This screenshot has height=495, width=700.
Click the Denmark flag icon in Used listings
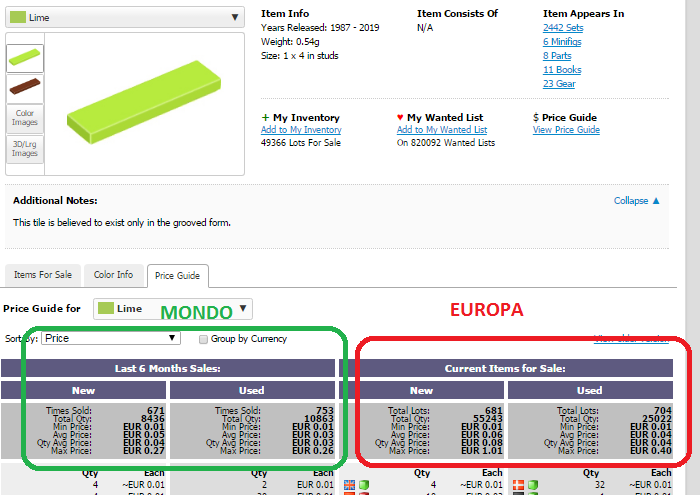[518, 485]
